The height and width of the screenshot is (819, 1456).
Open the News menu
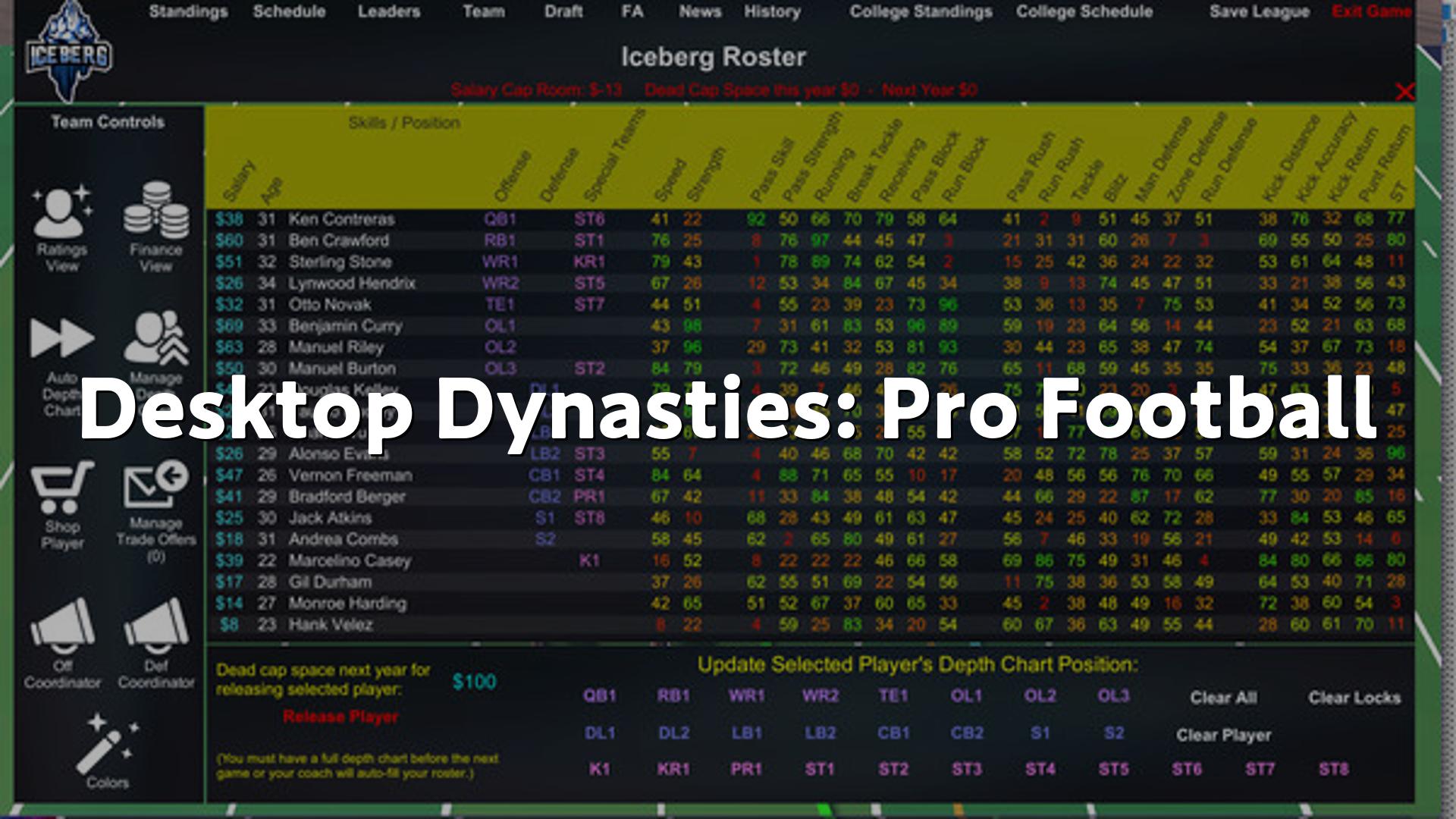tap(700, 11)
